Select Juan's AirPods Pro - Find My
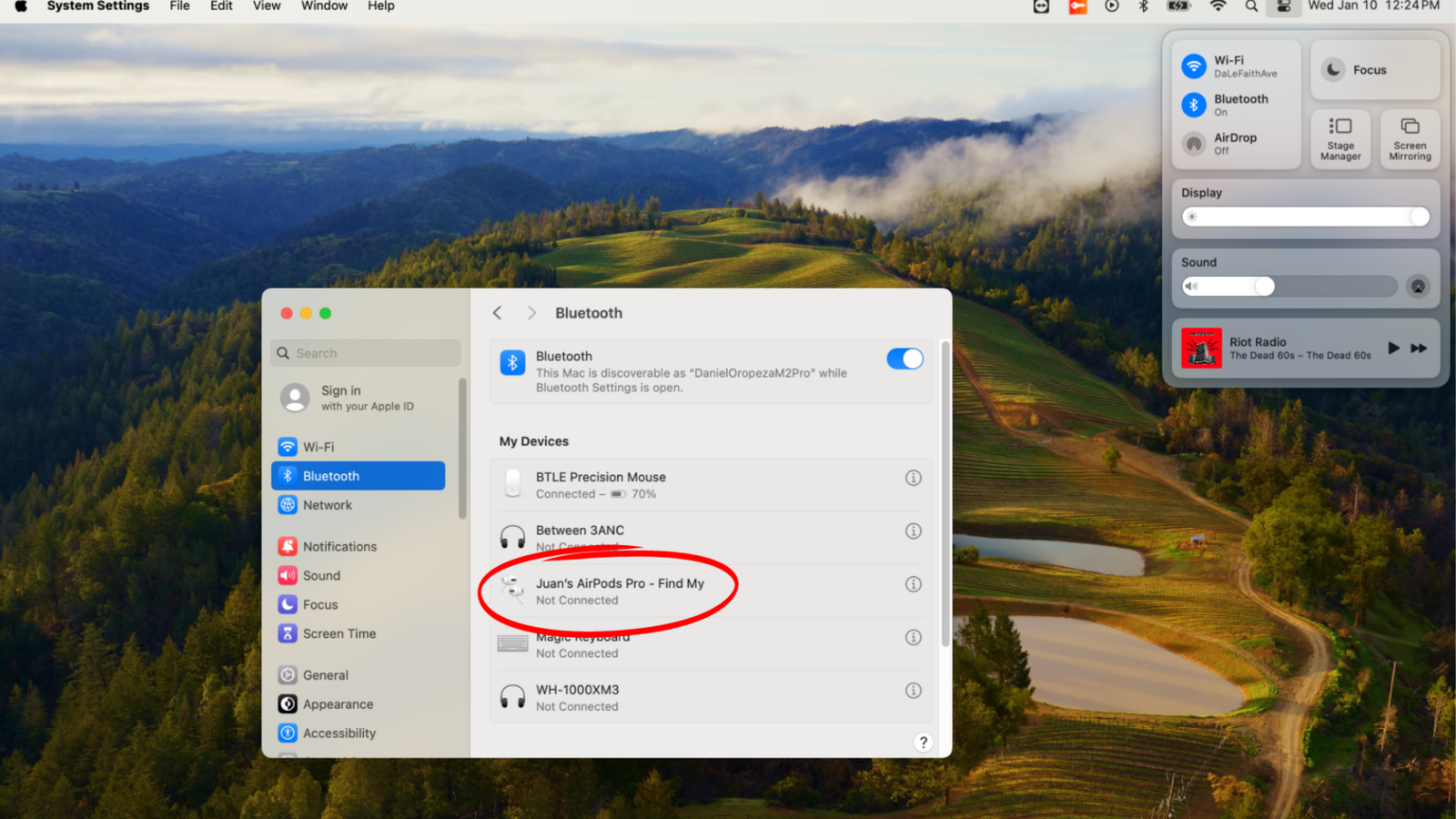Image resolution: width=1456 pixels, height=819 pixels. click(712, 591)
